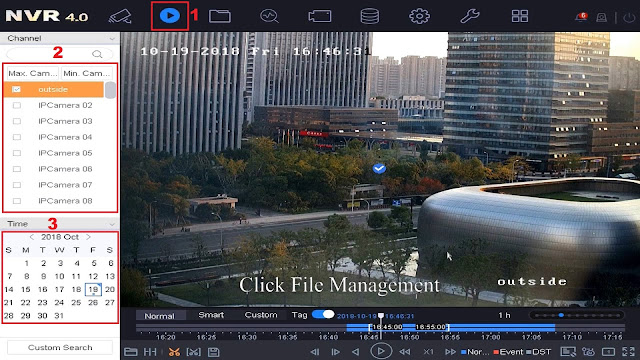Screen dimensions: 640x360
Task: Step to next frame
Action: point(335,352)
